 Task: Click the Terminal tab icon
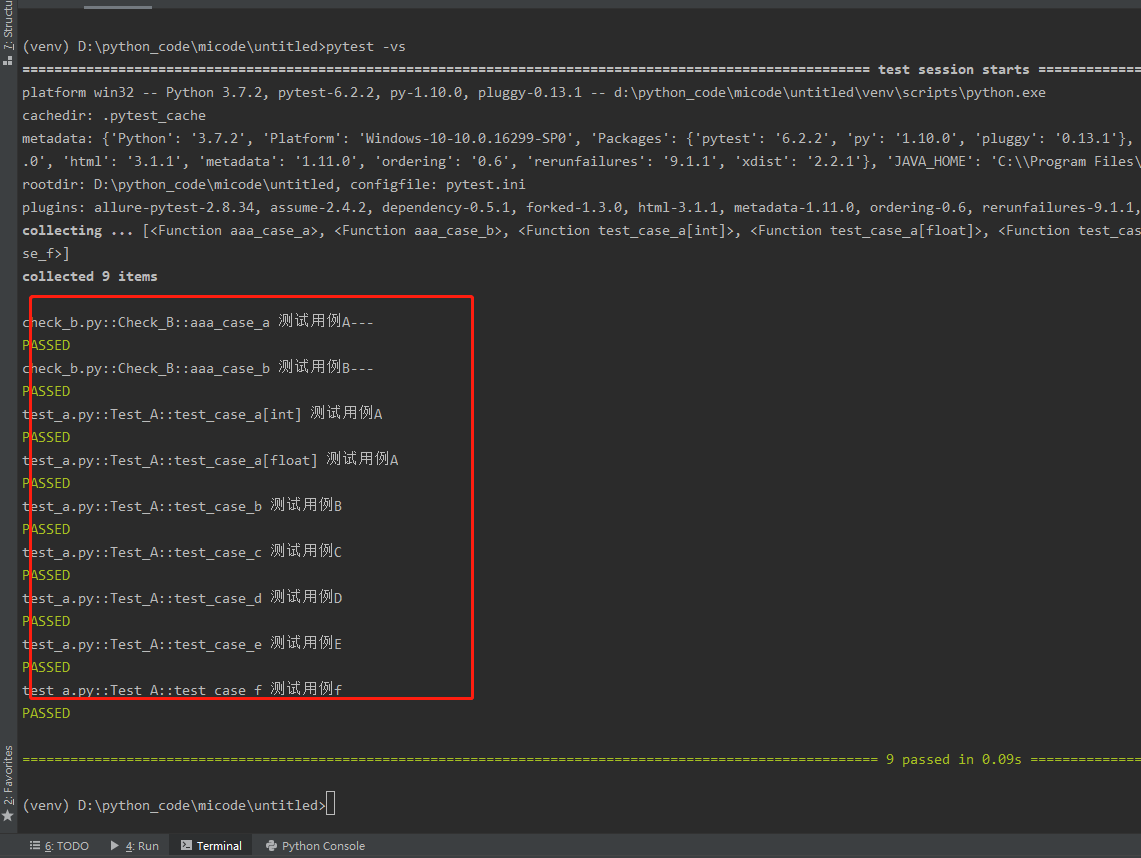pyautogui.click(x=186, y=846)
